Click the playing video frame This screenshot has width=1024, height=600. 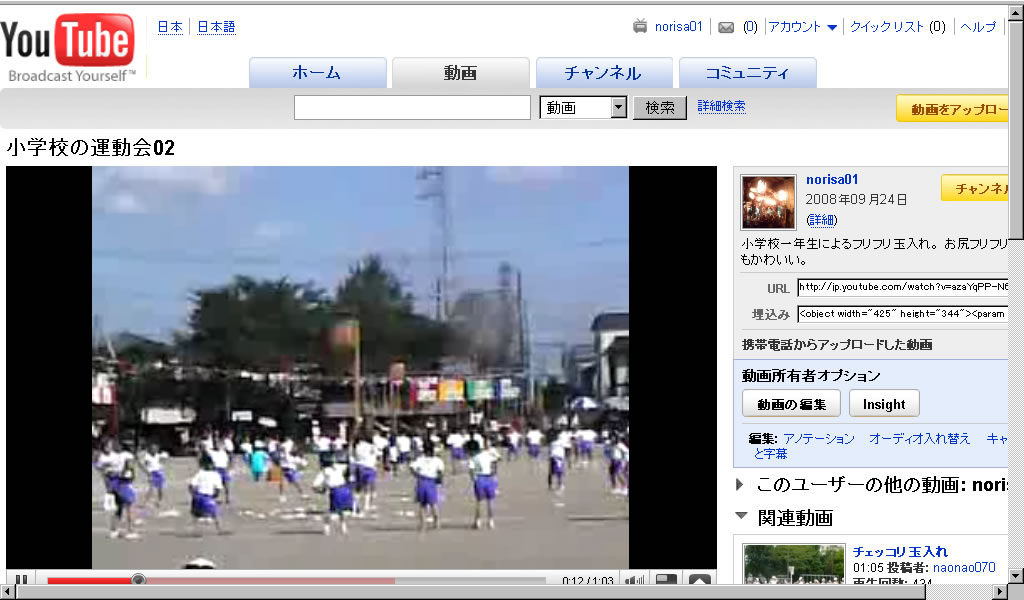(360, 368)
